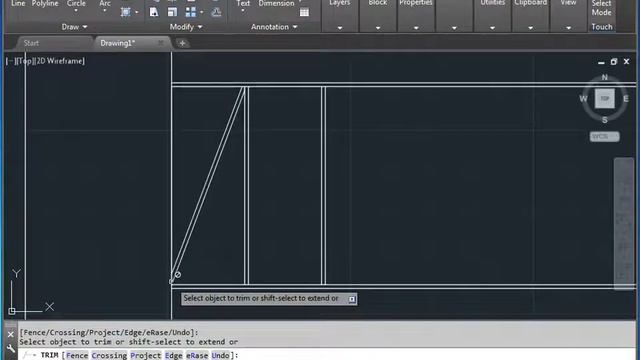Click N on the ViewCube compass
This screenshot has width=640, height=360.
point(604,77)
